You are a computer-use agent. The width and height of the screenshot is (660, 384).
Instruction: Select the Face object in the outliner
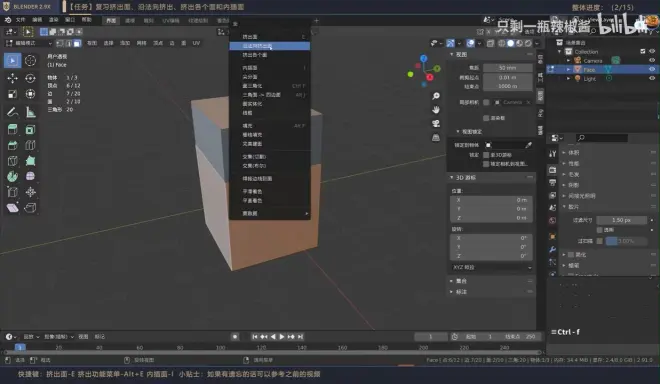(x=589, y=69)
